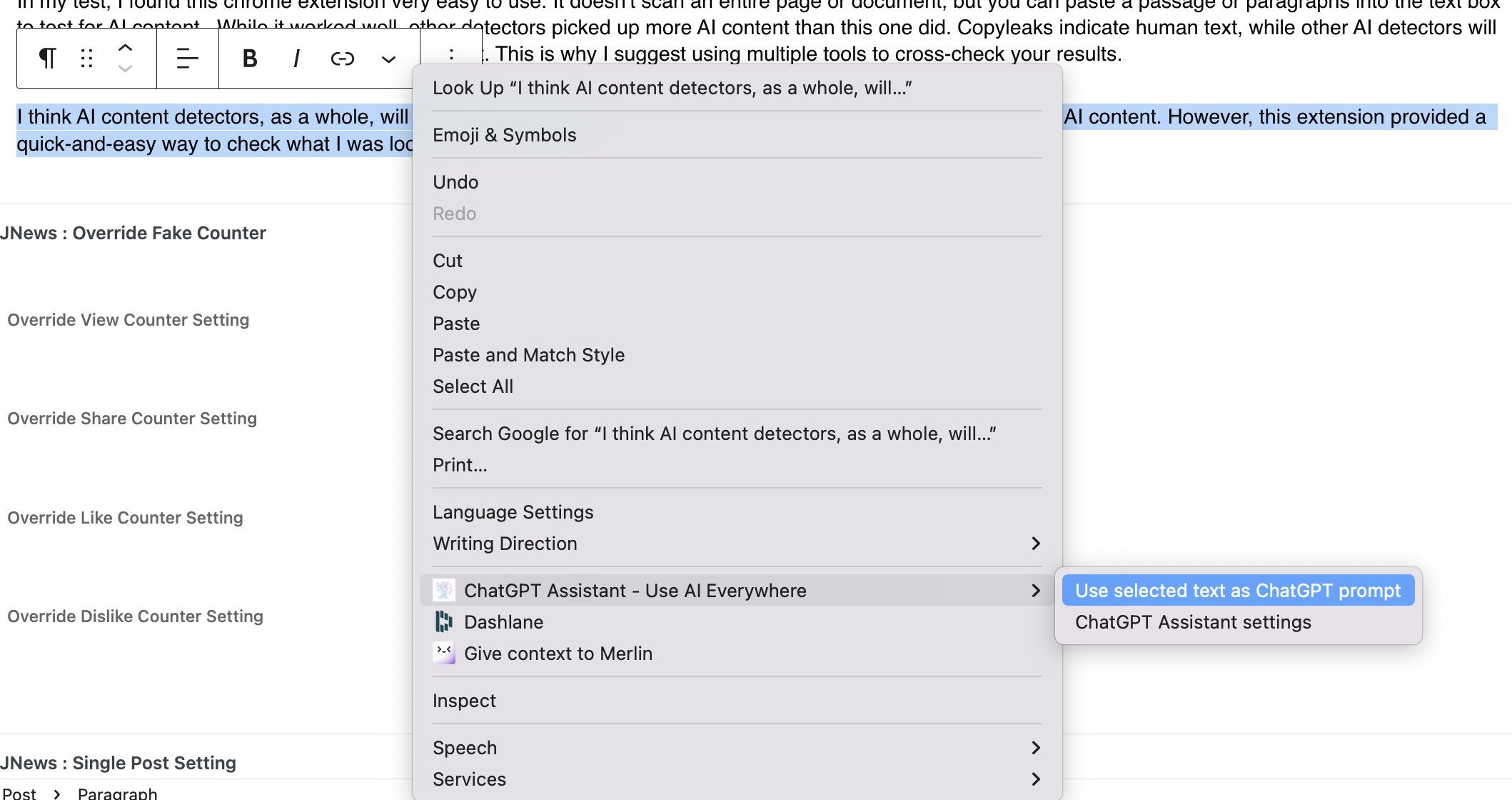This screenshot has height=800, width=1512.
Task: Click Inspect in the context menu
Action: point(464,701)
